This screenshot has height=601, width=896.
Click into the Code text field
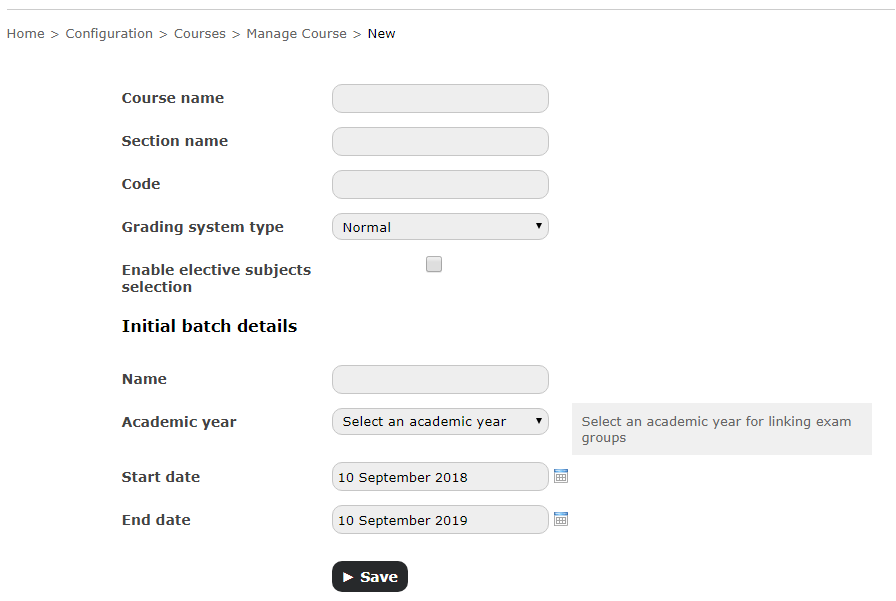tap(440, 185)
